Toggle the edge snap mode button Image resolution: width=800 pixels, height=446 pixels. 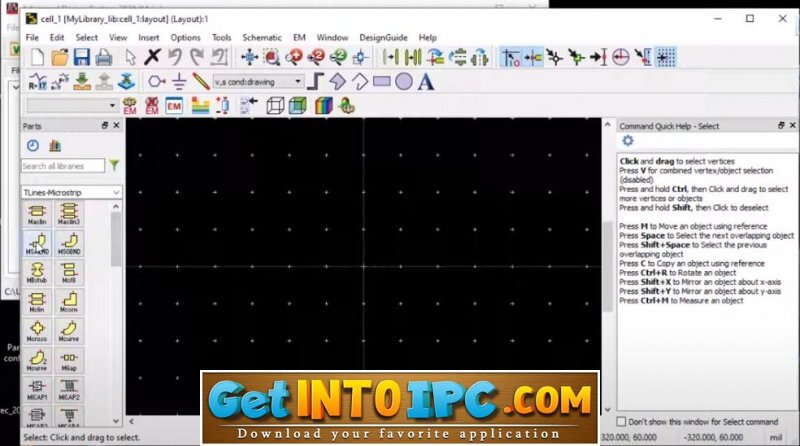click(x=643, y=57)
